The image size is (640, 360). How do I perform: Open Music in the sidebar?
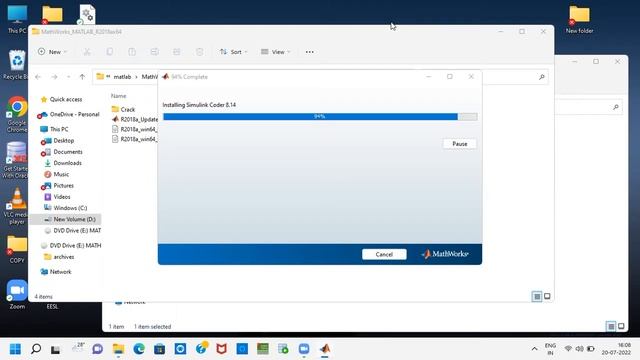point(61,174)
